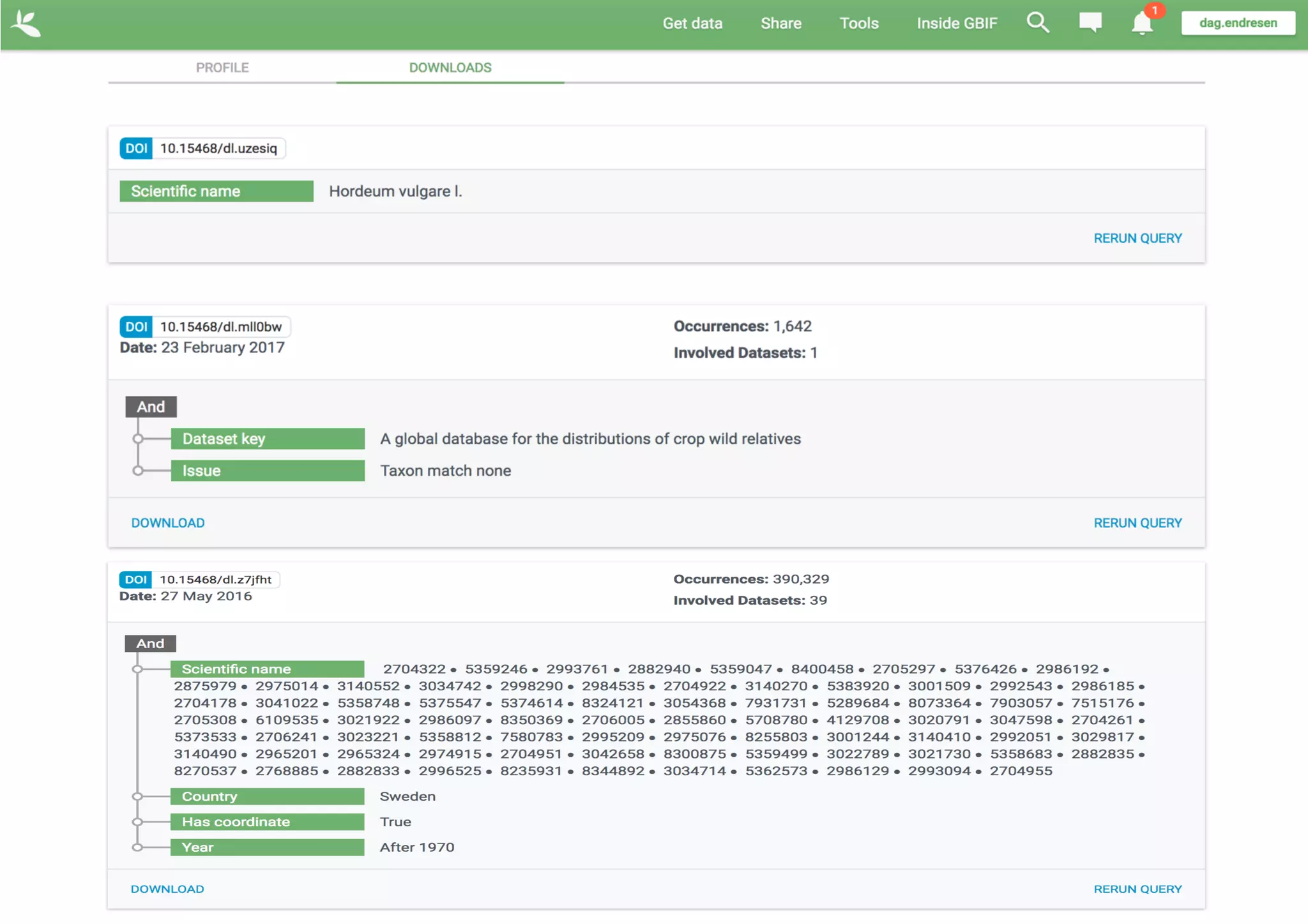Download the 27 May 2016 dataset
The width and height of the screenshot is (1308, 924).
(x=167, y=889)
